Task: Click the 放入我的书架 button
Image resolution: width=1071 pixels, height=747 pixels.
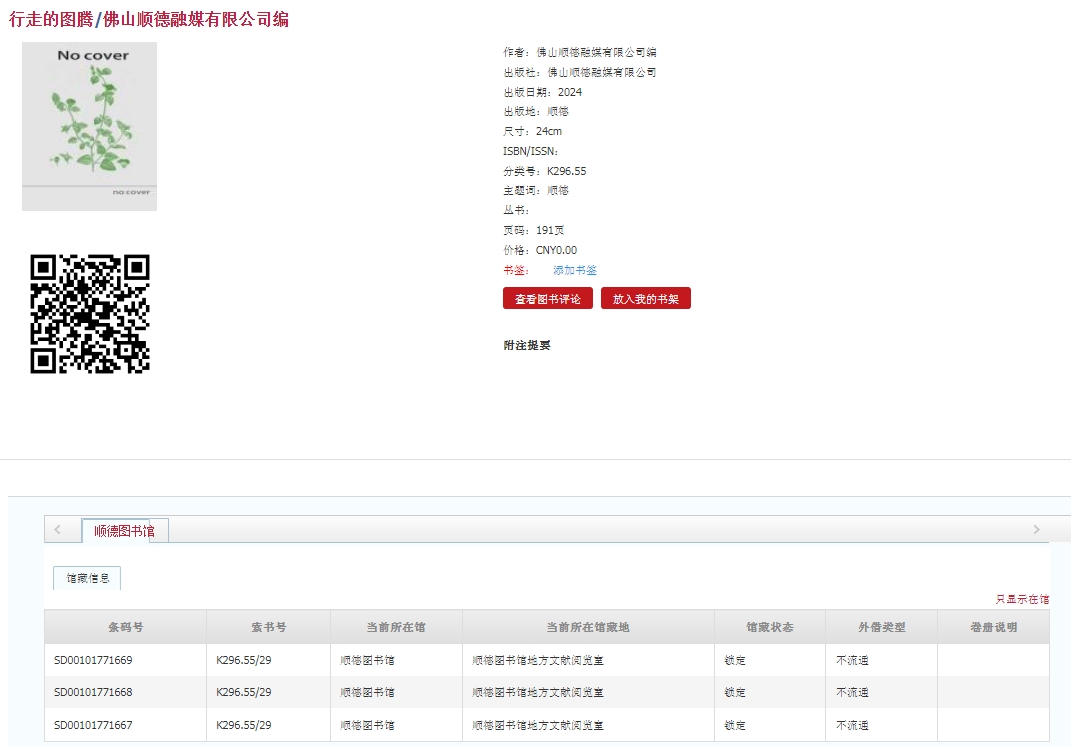Action: click(x=645, y=298)
